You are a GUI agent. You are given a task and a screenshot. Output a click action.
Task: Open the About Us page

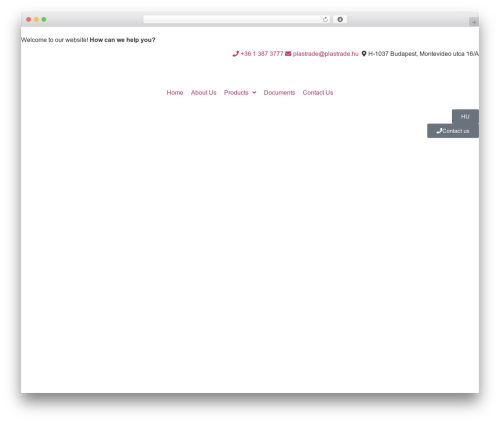click(204, 93)
